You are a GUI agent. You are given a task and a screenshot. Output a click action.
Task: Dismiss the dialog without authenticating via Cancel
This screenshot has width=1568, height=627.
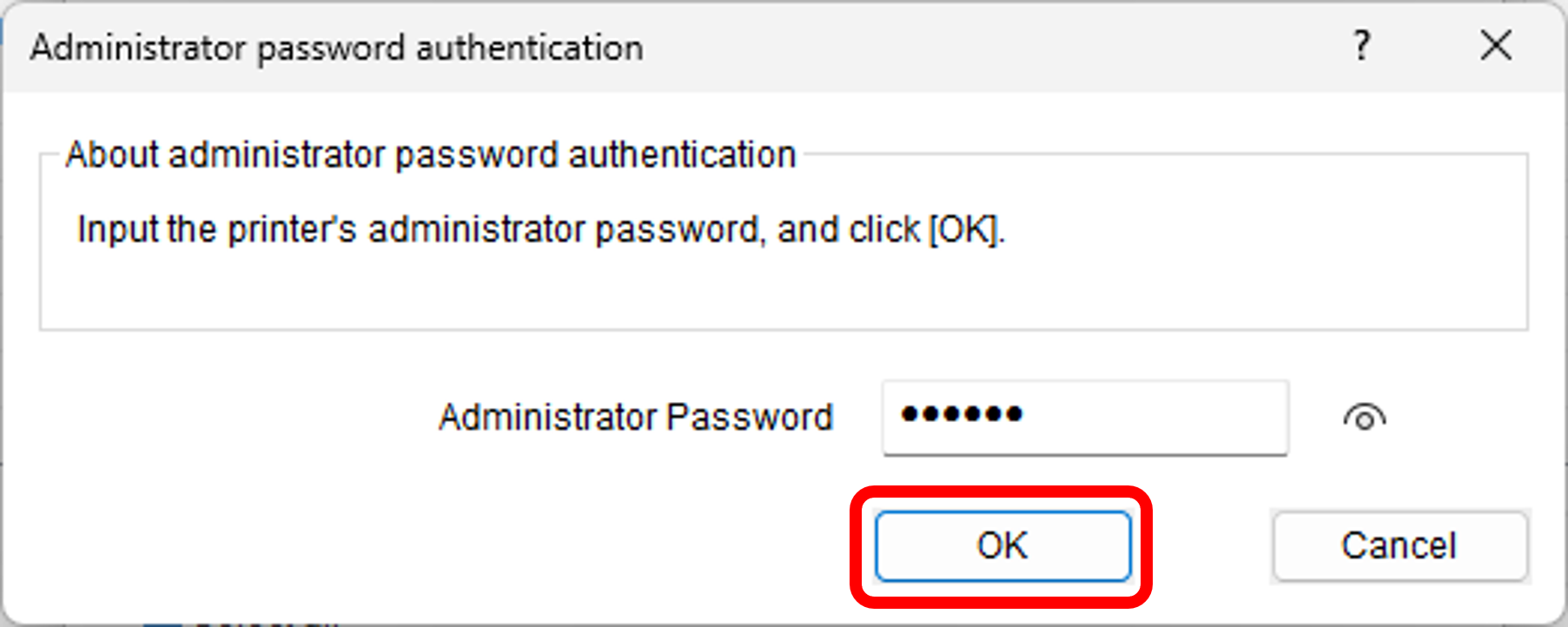click(x=1399, y=545)
